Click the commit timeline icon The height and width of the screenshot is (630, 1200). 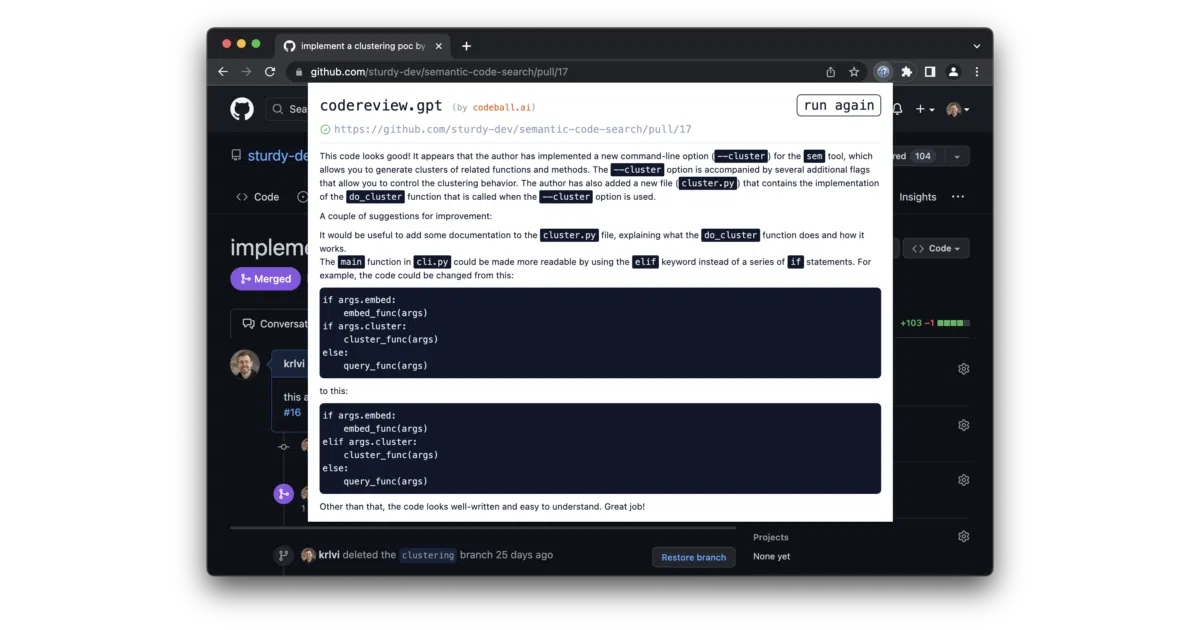(x=284, y=446)
